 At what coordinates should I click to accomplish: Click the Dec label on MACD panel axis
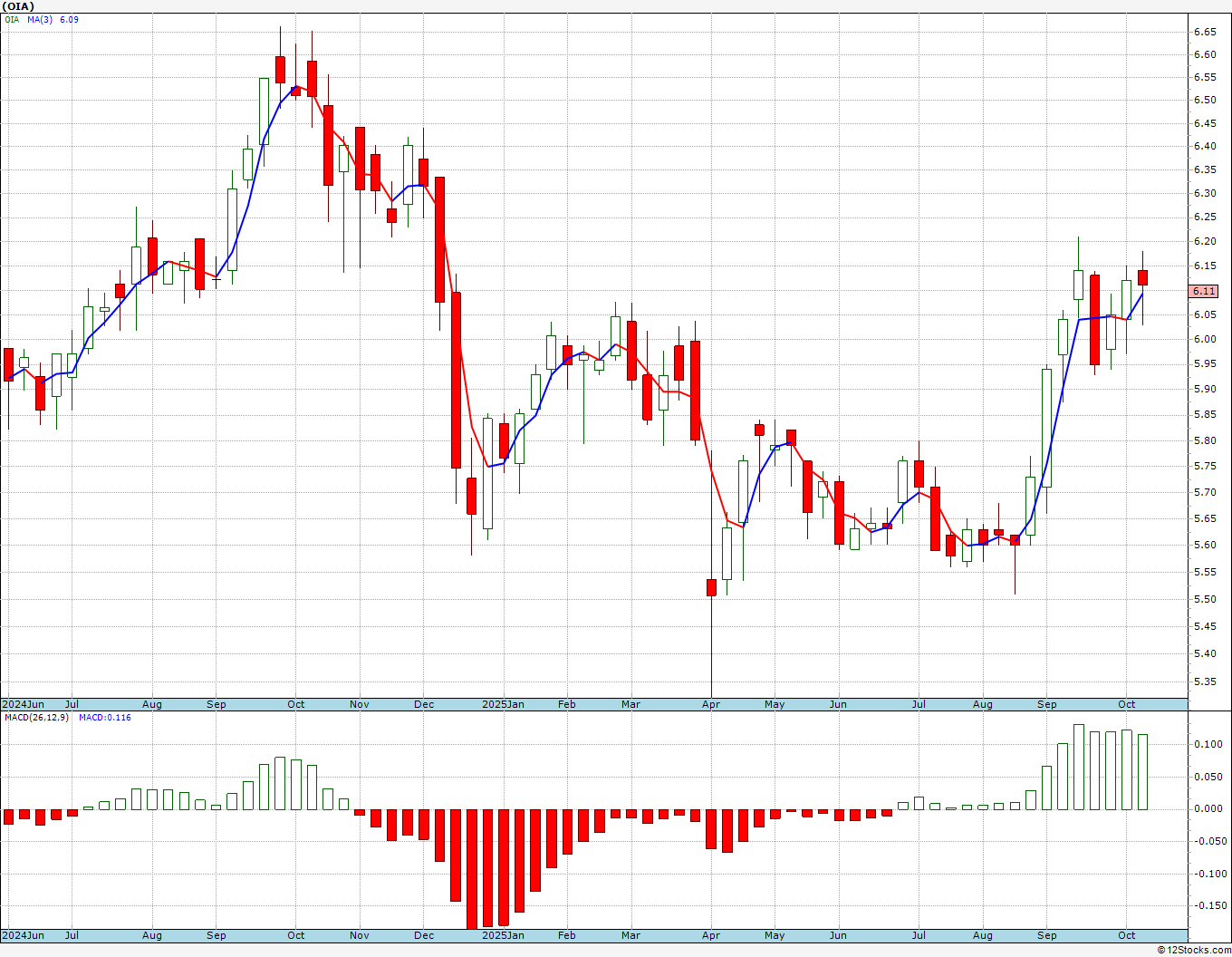pos(424,935)
